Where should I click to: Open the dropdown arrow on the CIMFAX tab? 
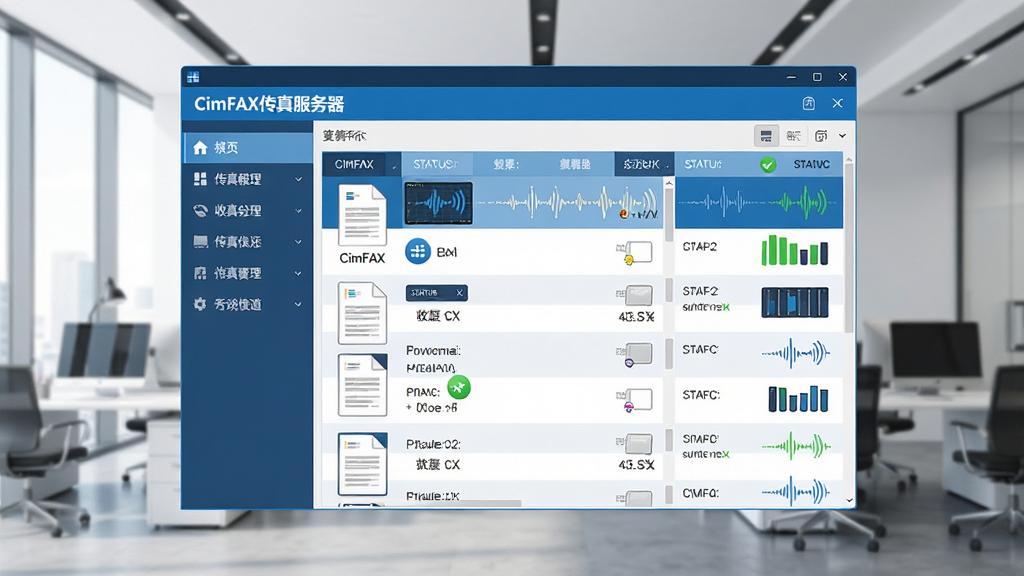click(394, 166)
